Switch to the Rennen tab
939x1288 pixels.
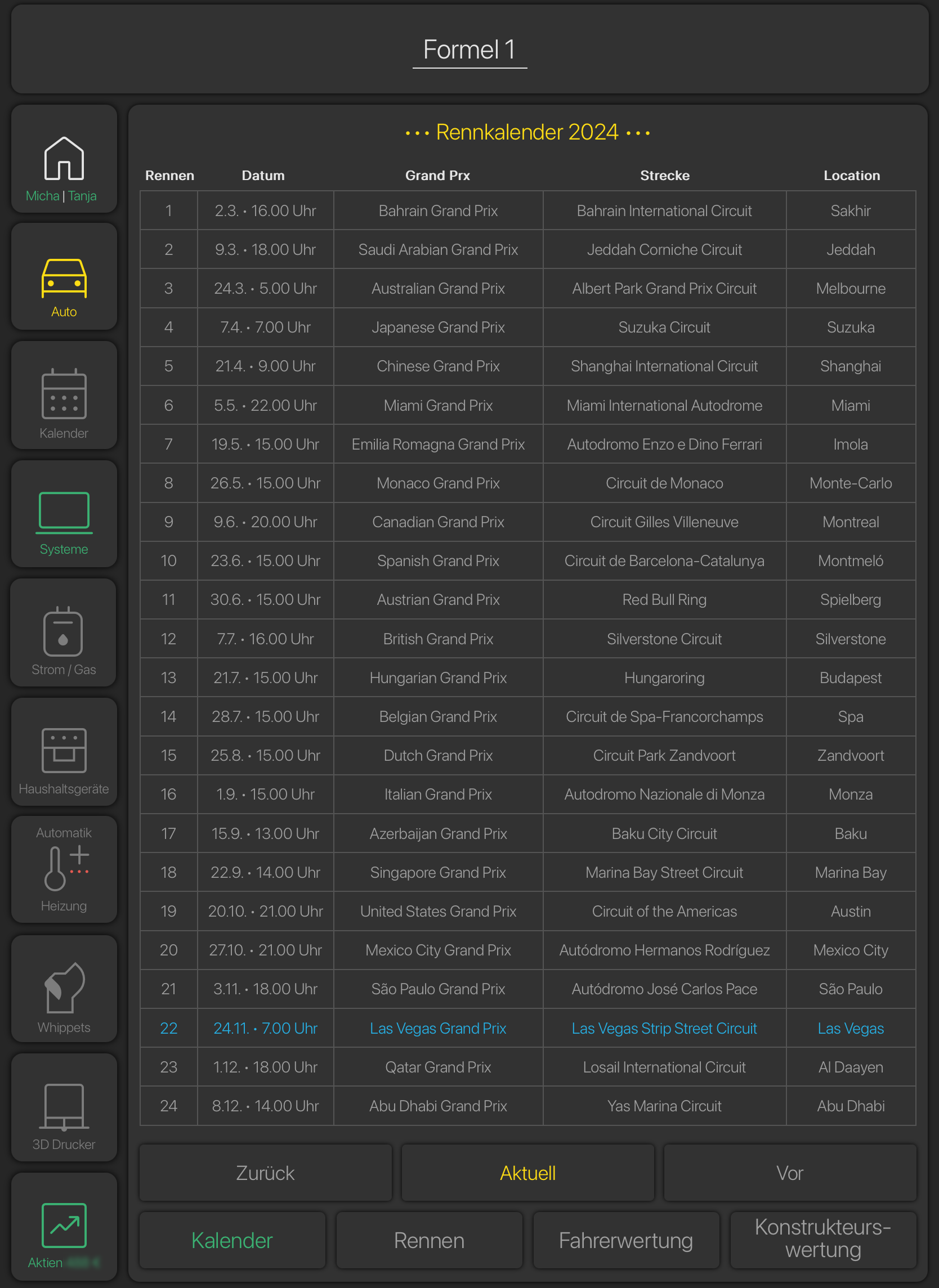pos(429,1240)
